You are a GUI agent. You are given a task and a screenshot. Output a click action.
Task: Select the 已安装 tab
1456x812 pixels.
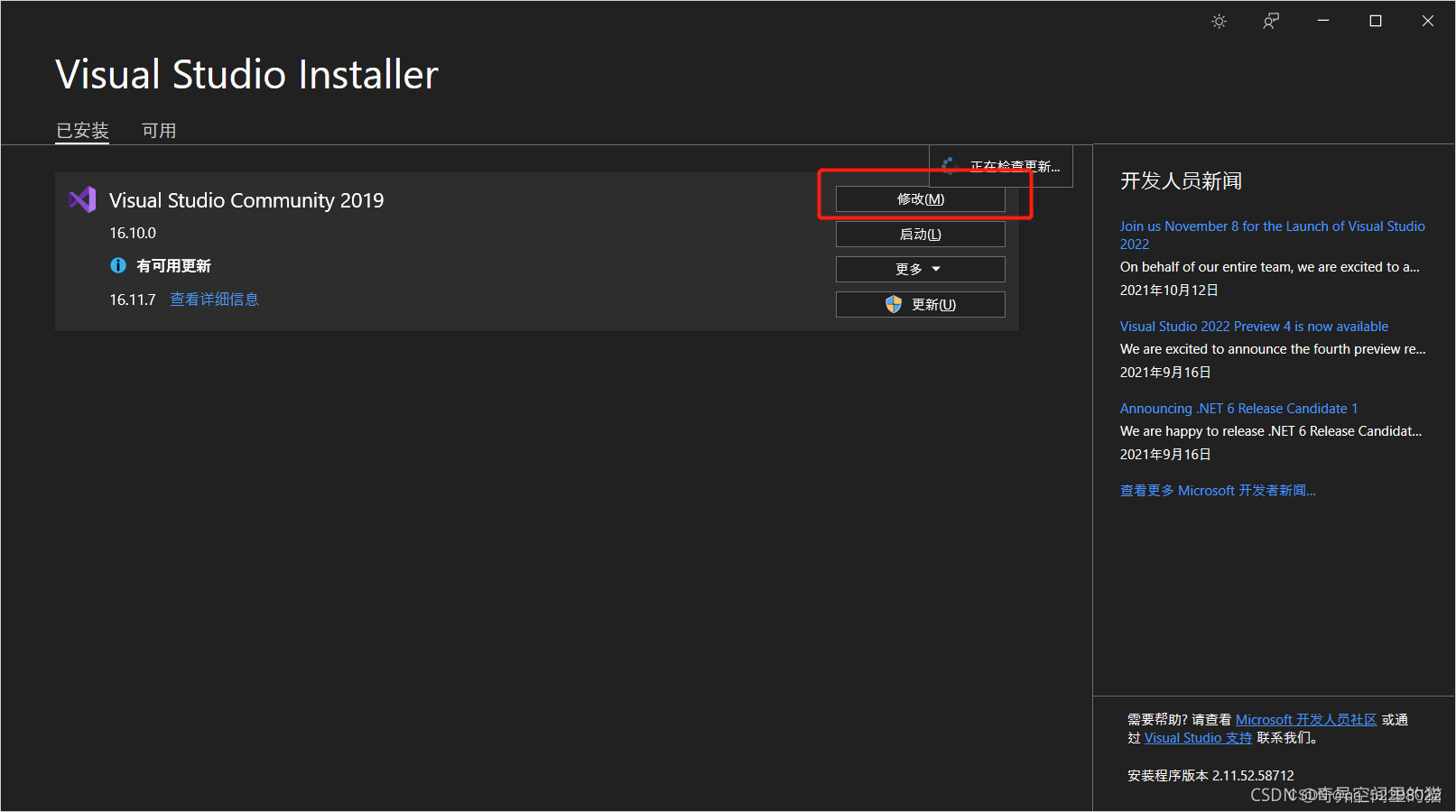82,130
